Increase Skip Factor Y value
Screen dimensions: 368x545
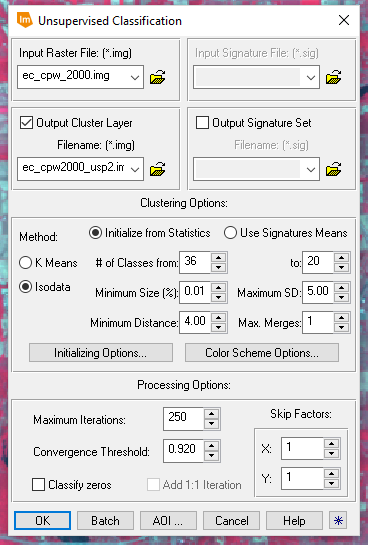click(332, 474)
